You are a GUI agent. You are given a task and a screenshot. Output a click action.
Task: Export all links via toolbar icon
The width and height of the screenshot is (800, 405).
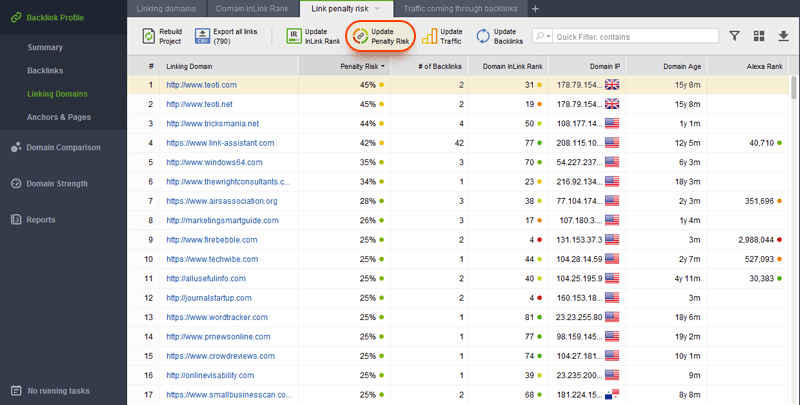point(202,36)
